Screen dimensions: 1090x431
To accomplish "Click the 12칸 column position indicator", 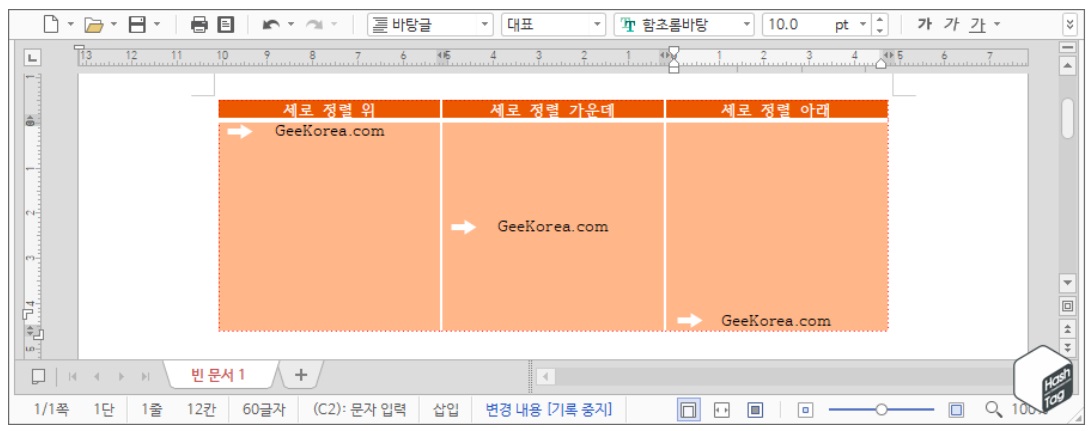I will (x=200, y=410).
